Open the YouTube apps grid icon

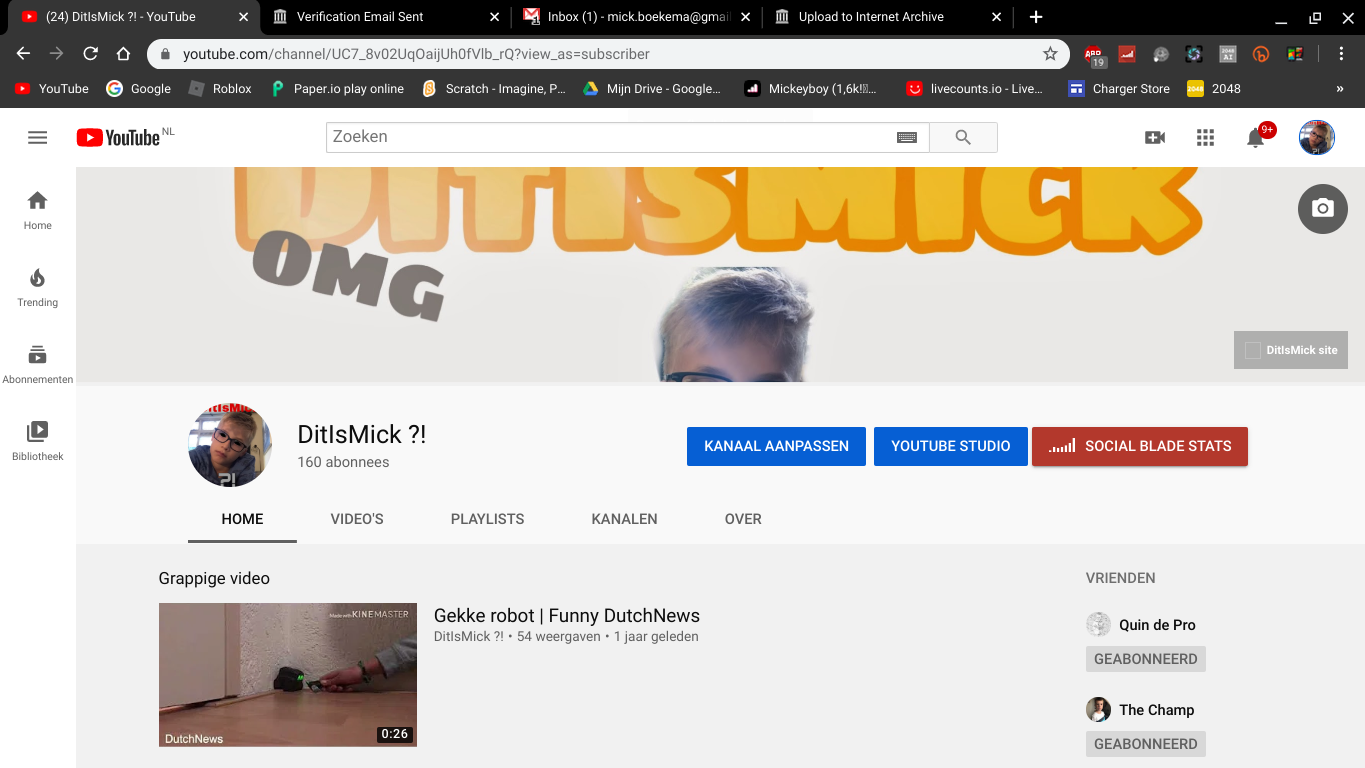[1205, 138]
